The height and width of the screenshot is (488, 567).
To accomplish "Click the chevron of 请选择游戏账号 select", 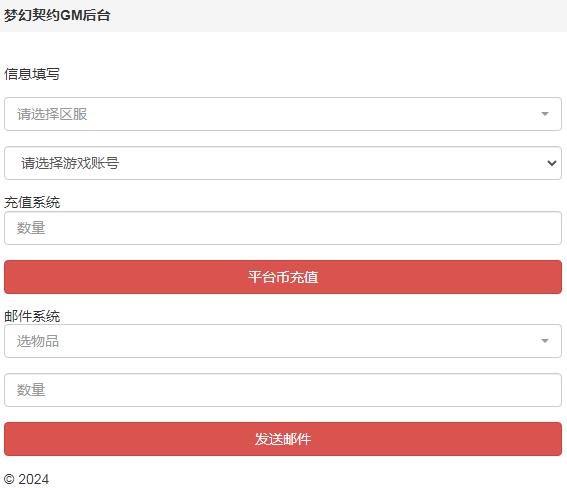I will pos(551,163).
